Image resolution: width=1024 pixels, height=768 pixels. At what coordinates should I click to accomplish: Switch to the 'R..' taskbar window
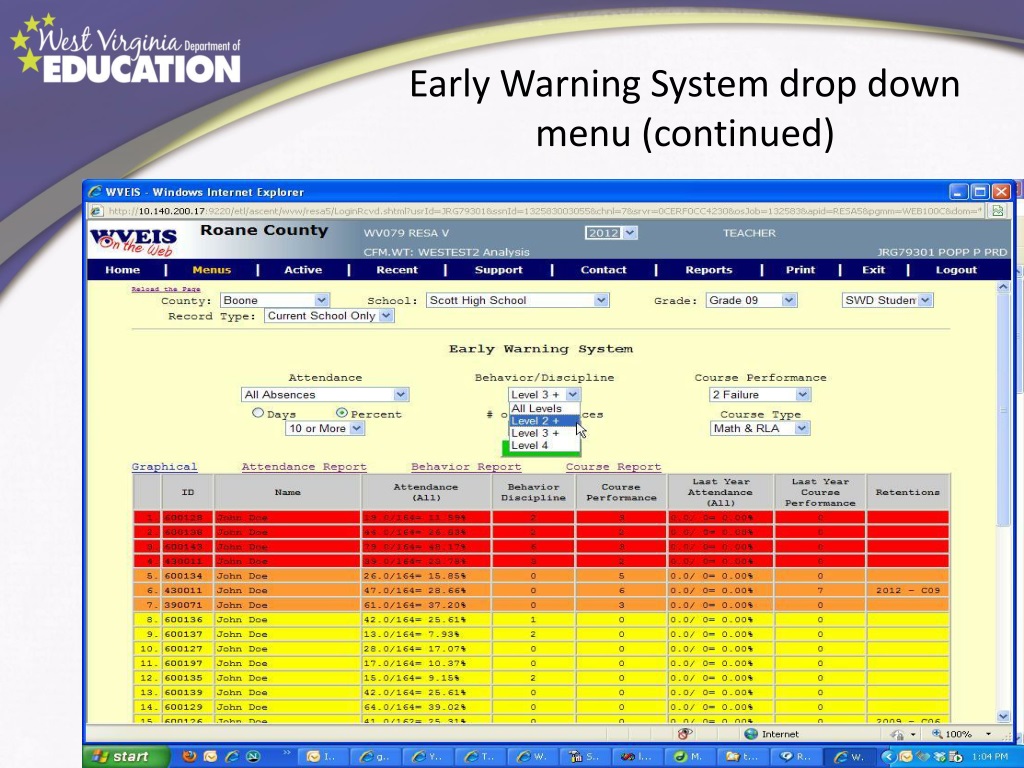coord(794,756)
